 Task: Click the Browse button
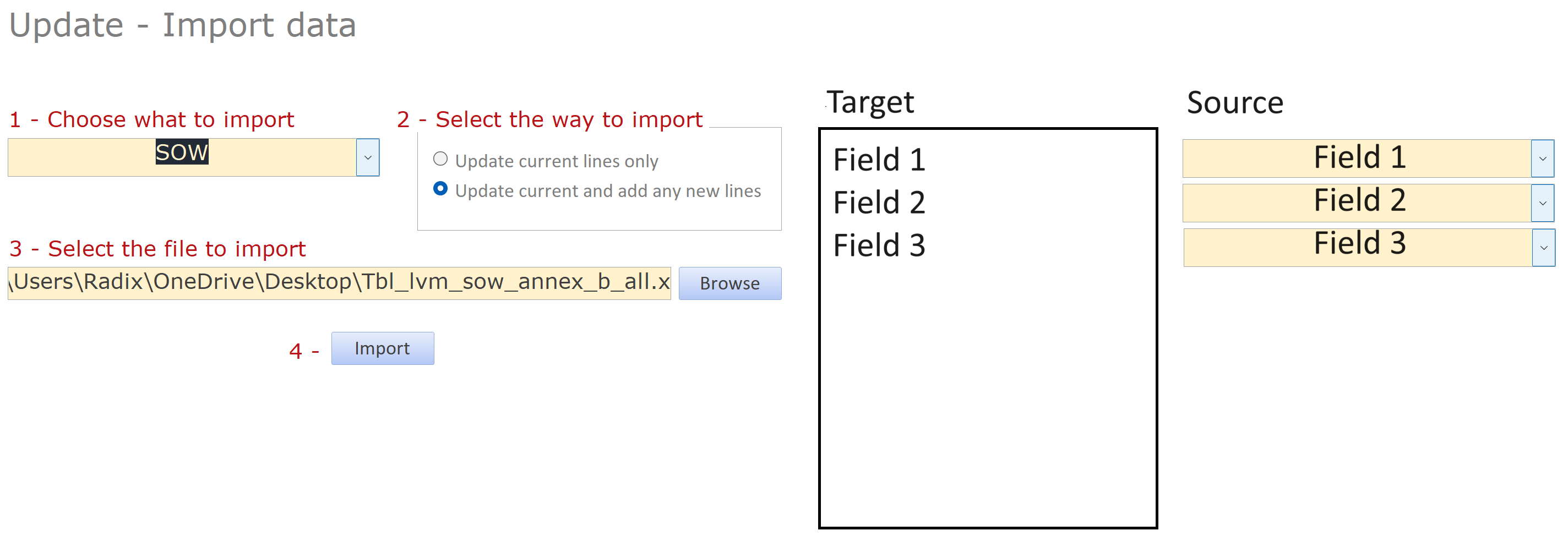[729, 283]
